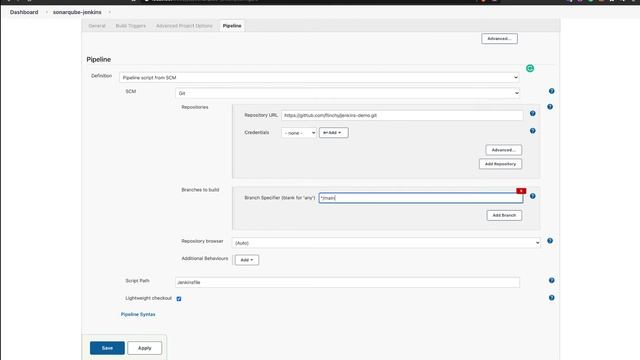640x360 pixels.
Task: Open help for Repository browser
Action: (550, 241)
